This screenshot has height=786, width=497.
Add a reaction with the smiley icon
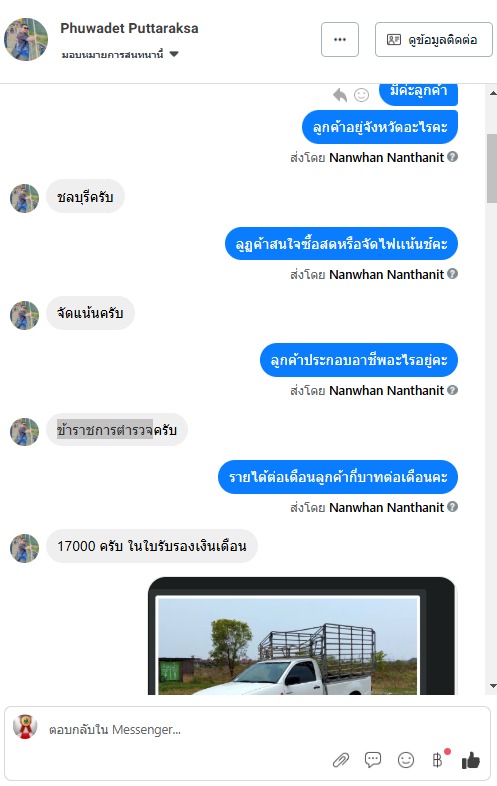pos(362,95)
